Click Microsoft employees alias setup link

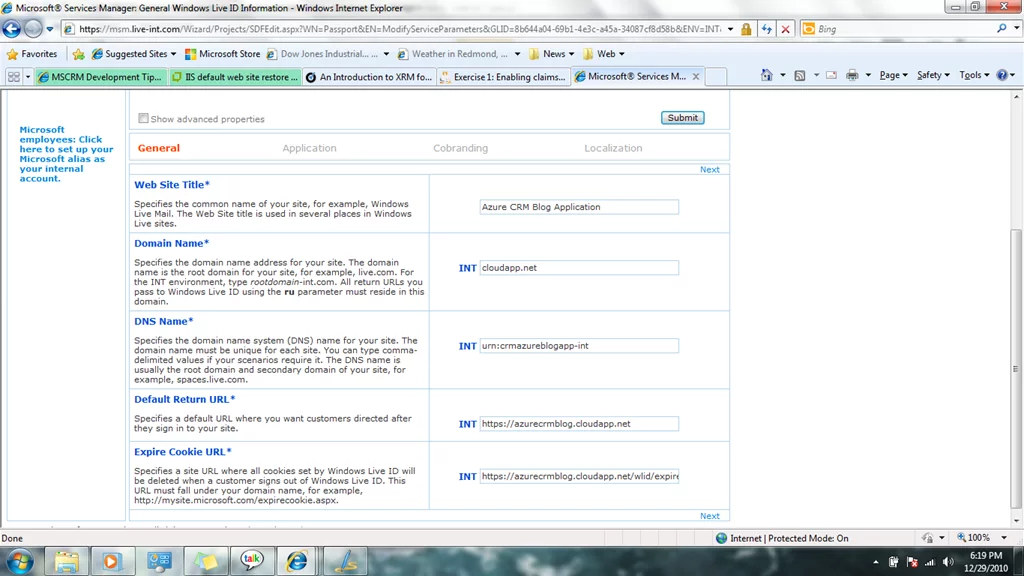point(66,154)
